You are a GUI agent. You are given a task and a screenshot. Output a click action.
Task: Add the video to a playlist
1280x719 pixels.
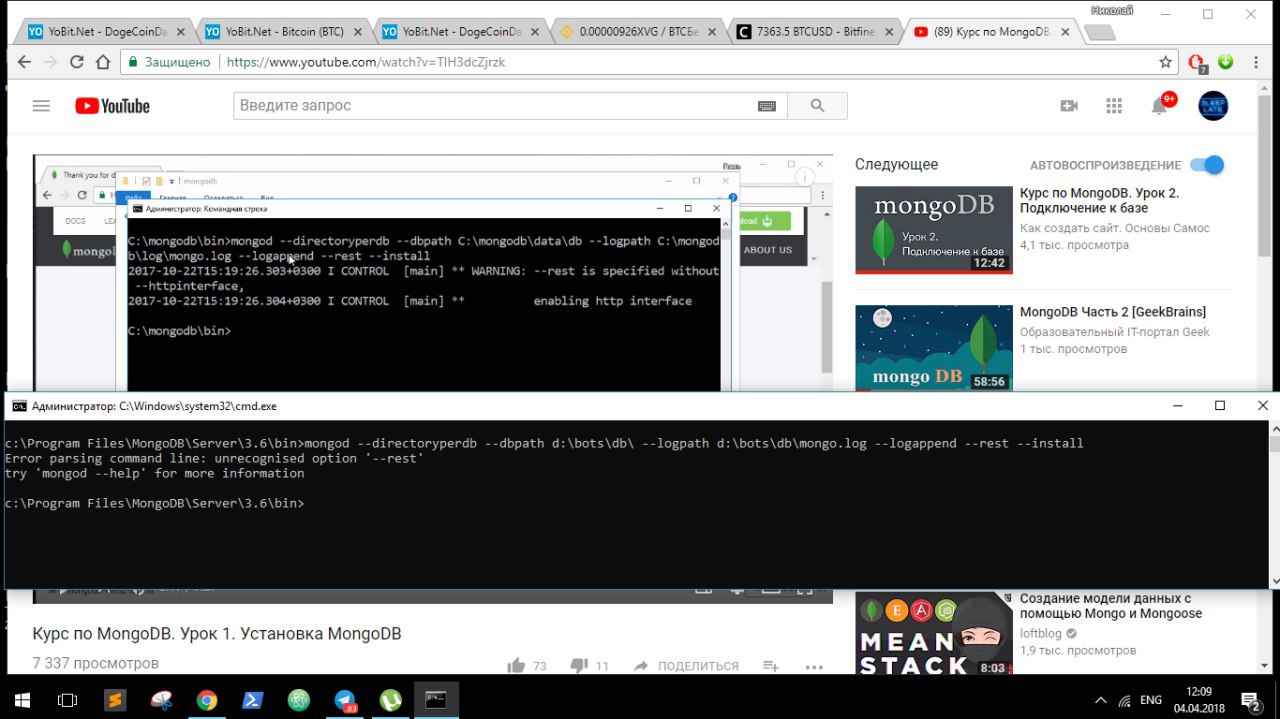click(770, 666)
